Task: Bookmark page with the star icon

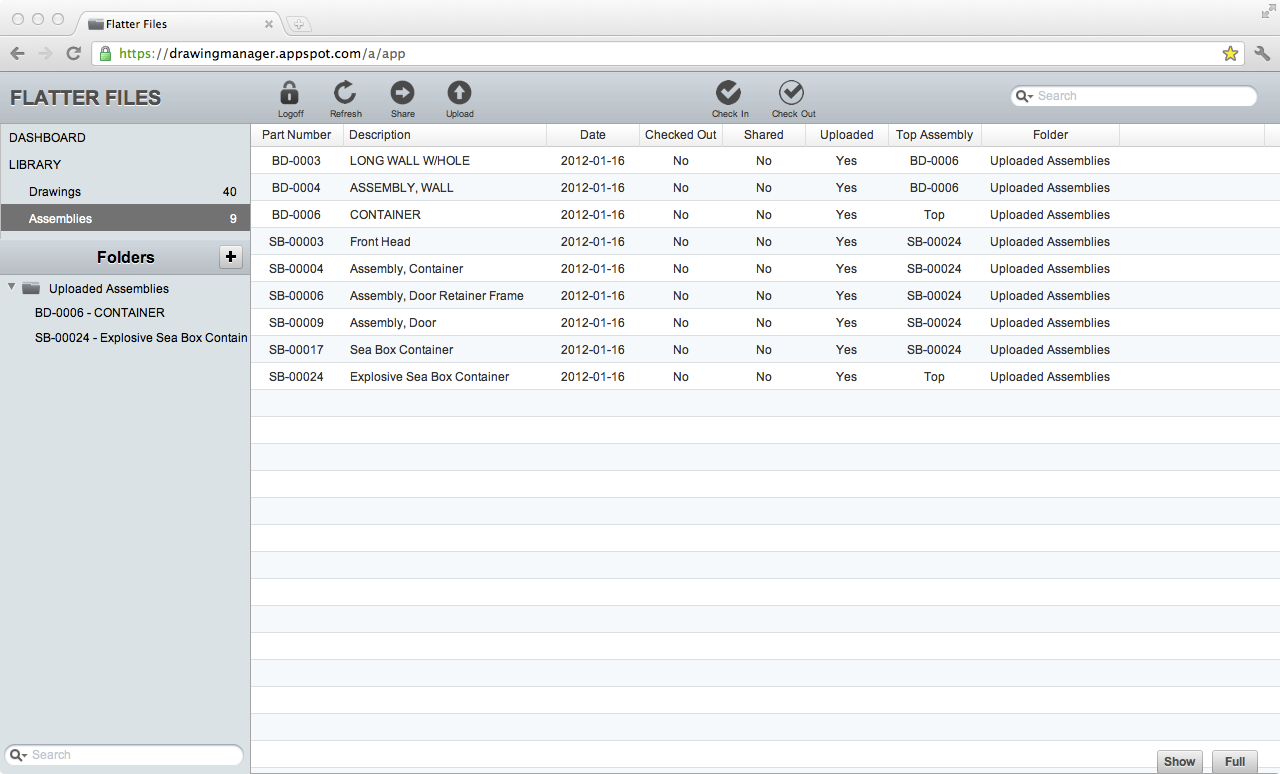Action: [x=1230, y=54]
